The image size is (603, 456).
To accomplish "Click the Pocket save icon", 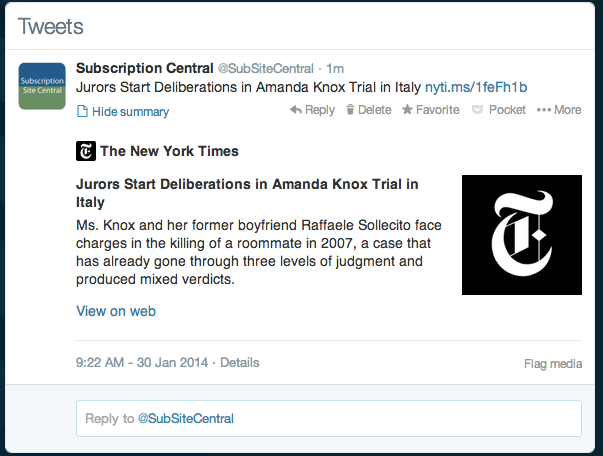I will [477, 110].
